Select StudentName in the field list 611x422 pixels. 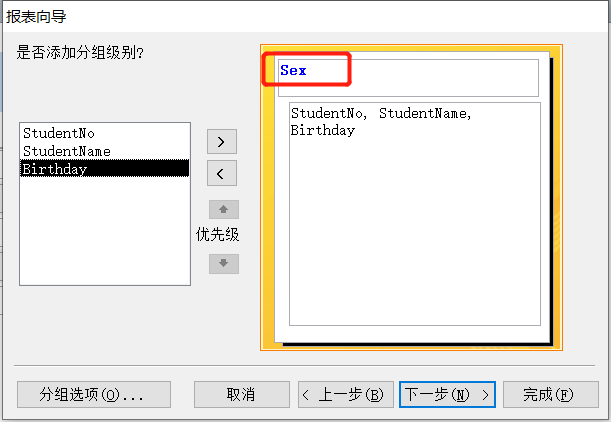[66, 151]
